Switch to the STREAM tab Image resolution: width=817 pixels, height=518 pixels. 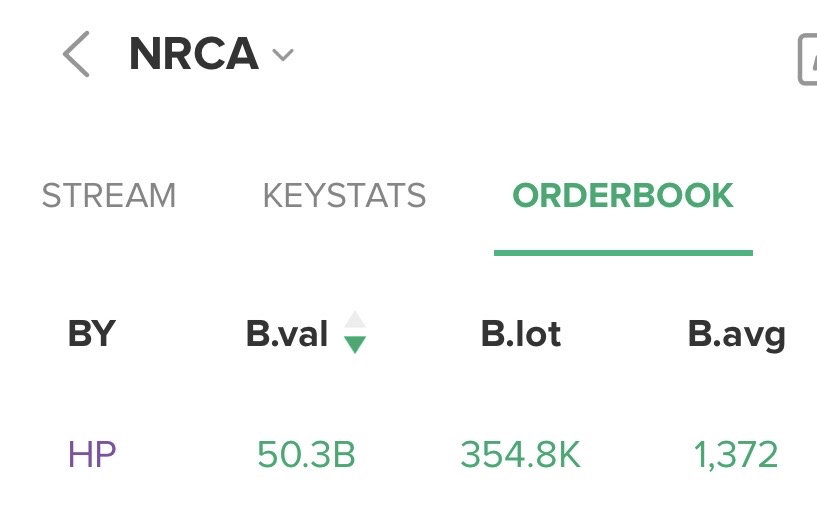(108, 195)
